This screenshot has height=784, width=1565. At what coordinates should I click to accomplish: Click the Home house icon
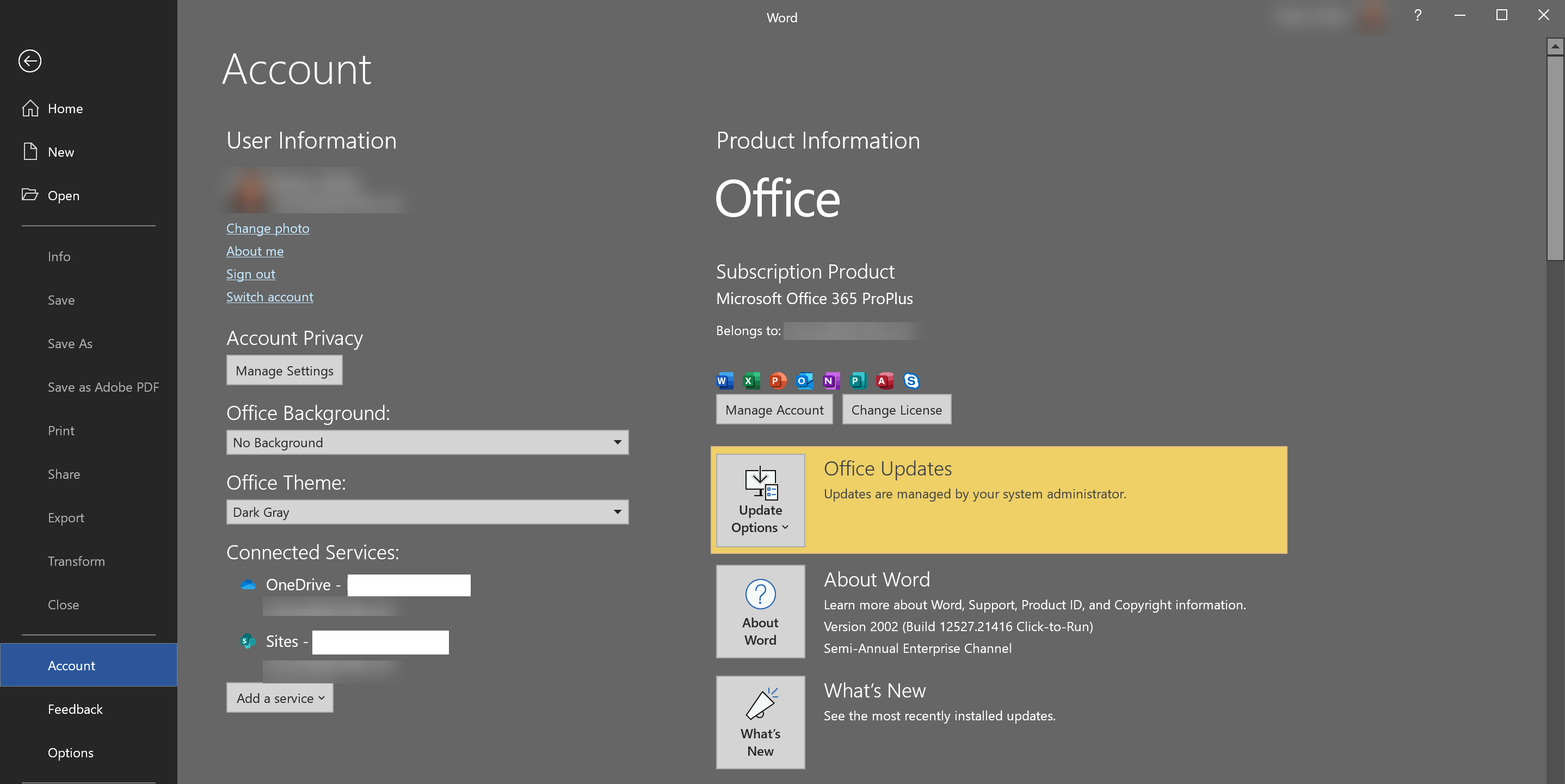pos(30,108)
